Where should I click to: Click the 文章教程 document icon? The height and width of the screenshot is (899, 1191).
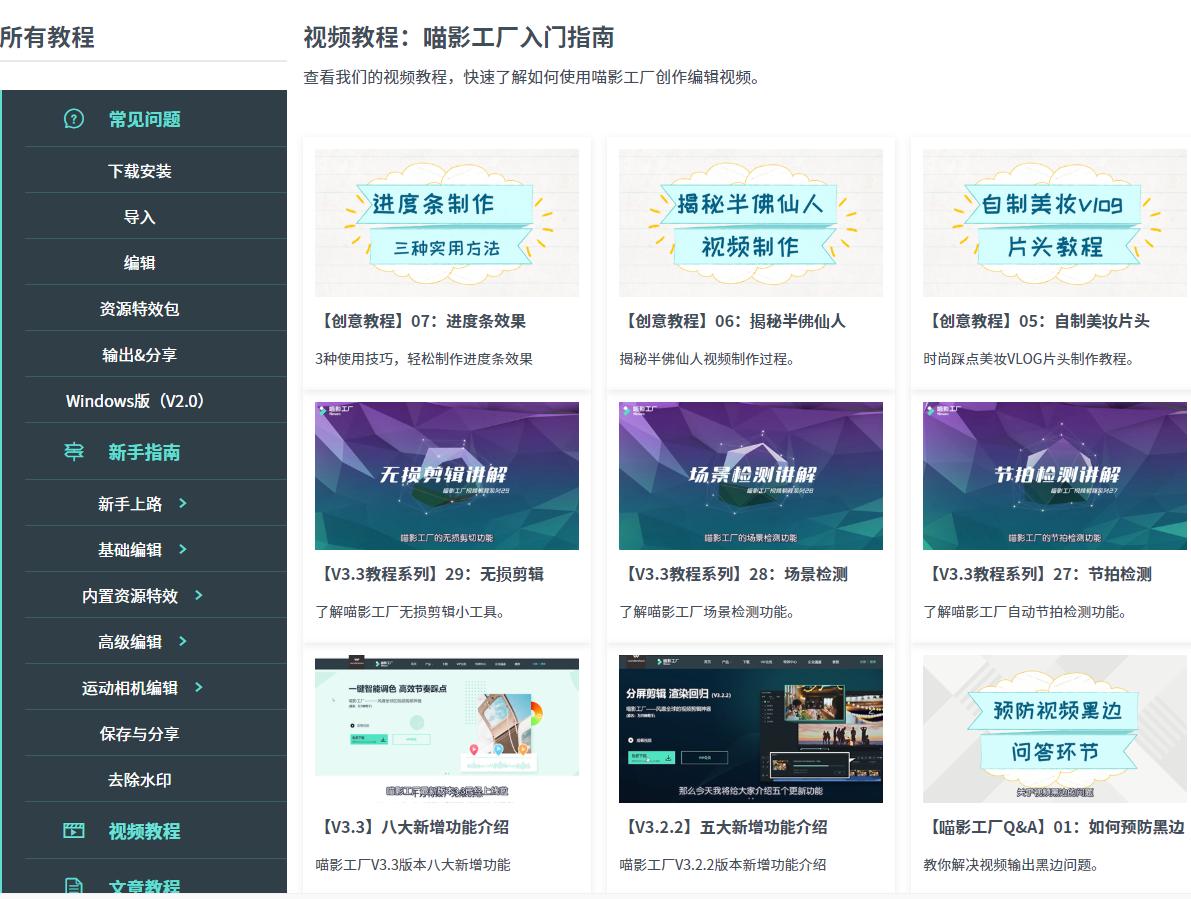74,885
